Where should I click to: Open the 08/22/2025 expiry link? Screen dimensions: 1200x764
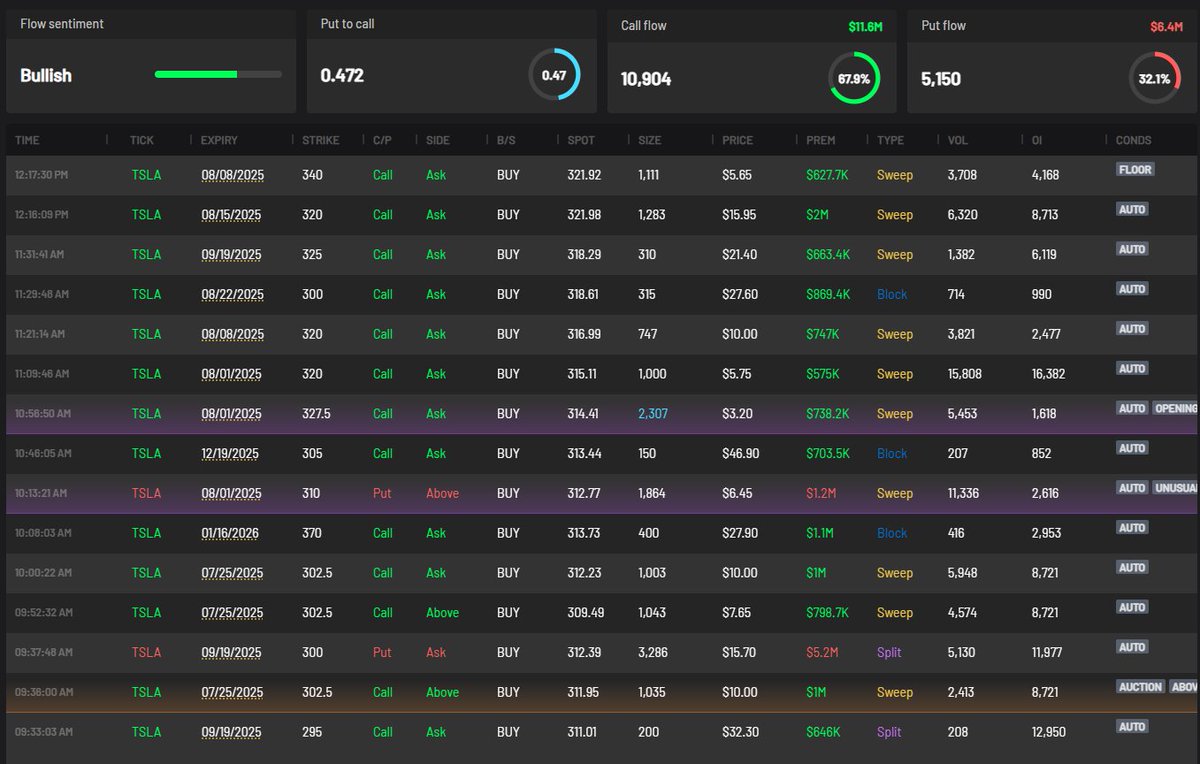(231, 294)
